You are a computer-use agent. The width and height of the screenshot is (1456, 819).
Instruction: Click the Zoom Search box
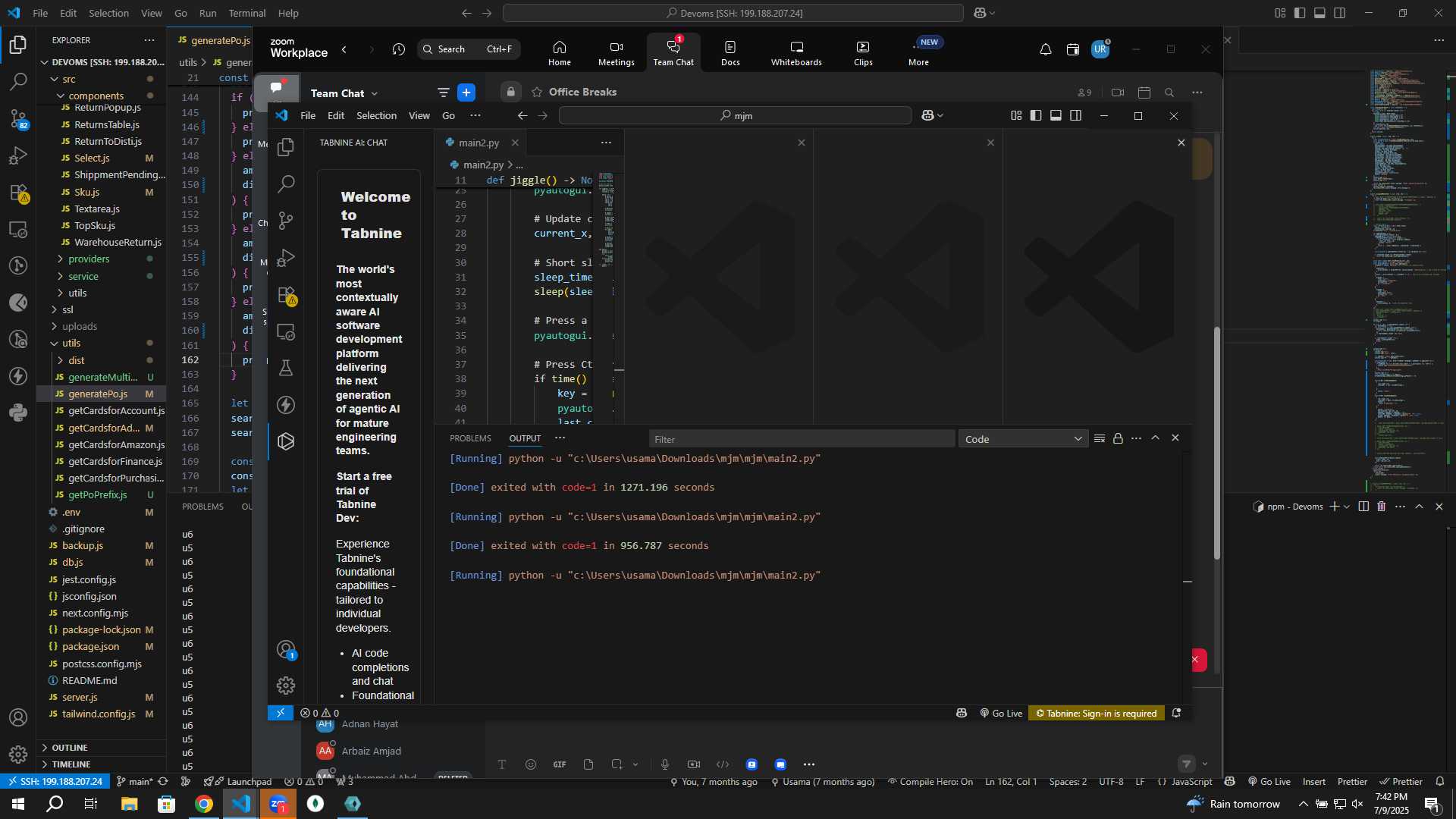point(469,49)
